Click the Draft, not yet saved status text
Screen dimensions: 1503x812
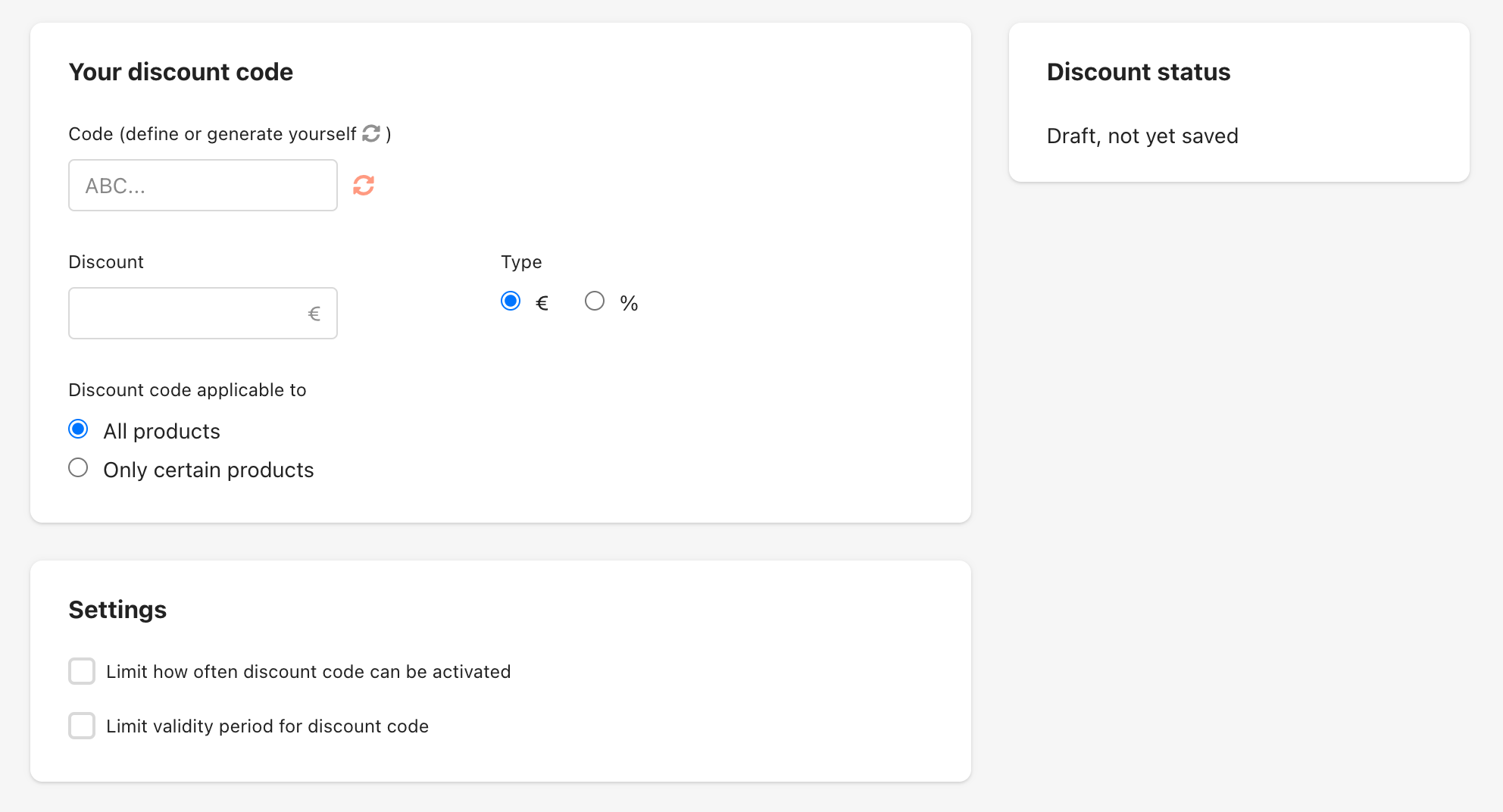[1142, 136]
